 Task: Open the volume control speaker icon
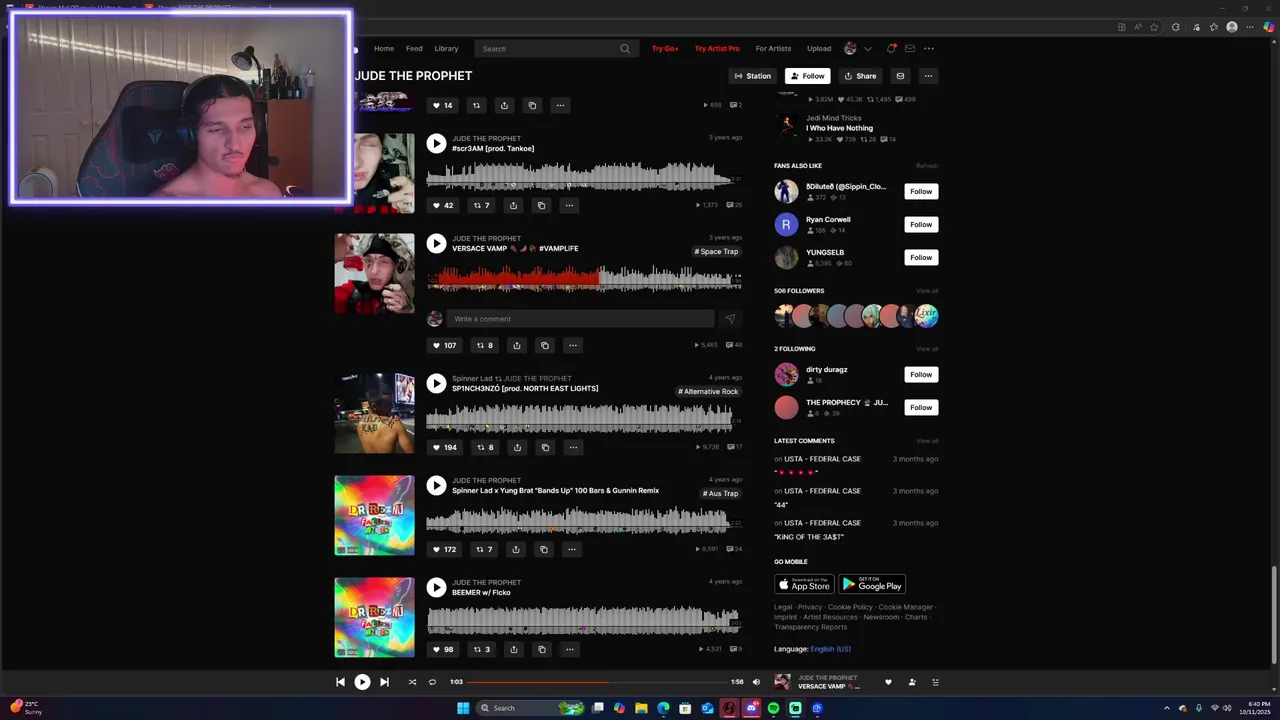click(x=756, y=682)
